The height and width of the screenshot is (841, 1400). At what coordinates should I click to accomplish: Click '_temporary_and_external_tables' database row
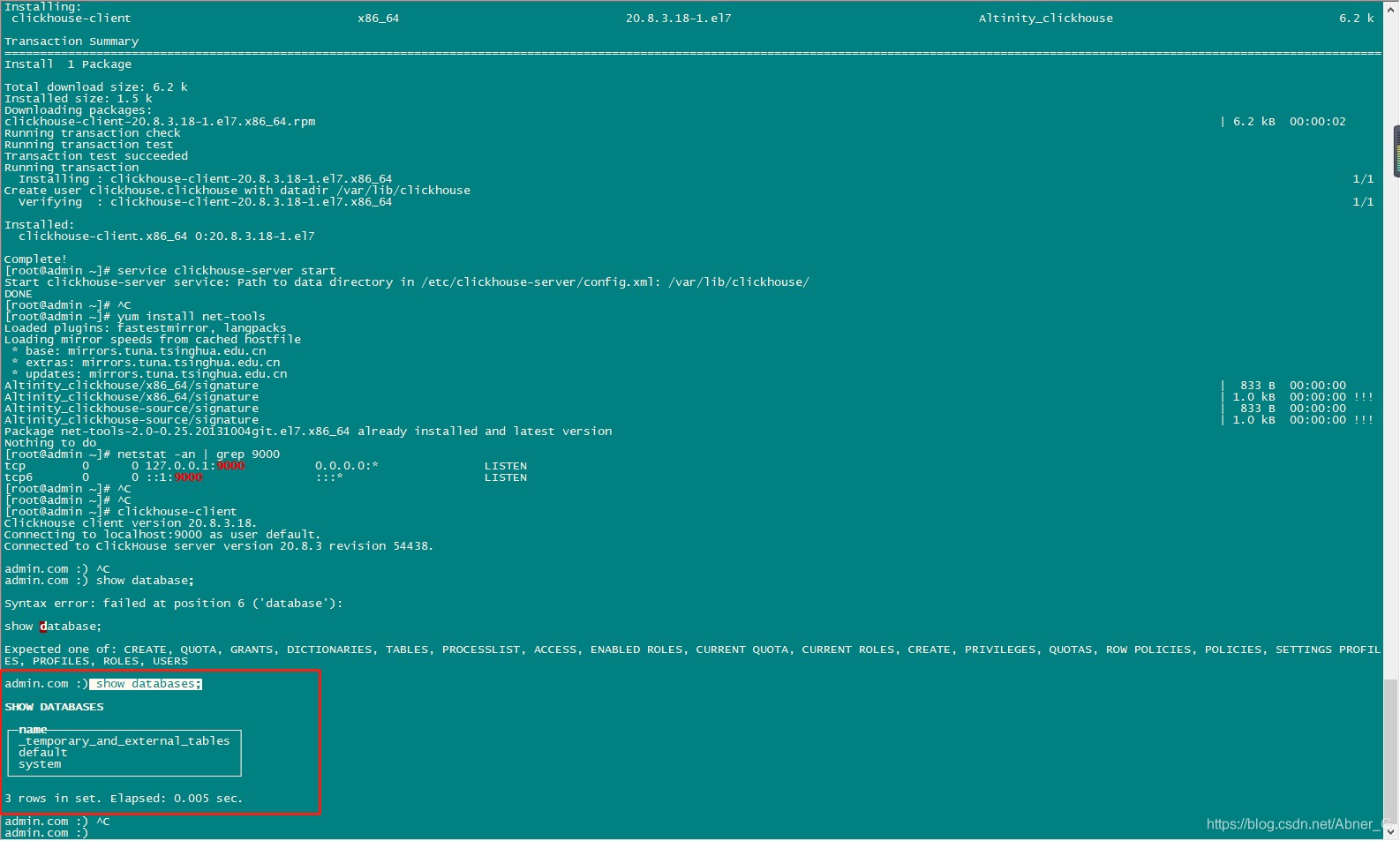(x=124, y=741)
